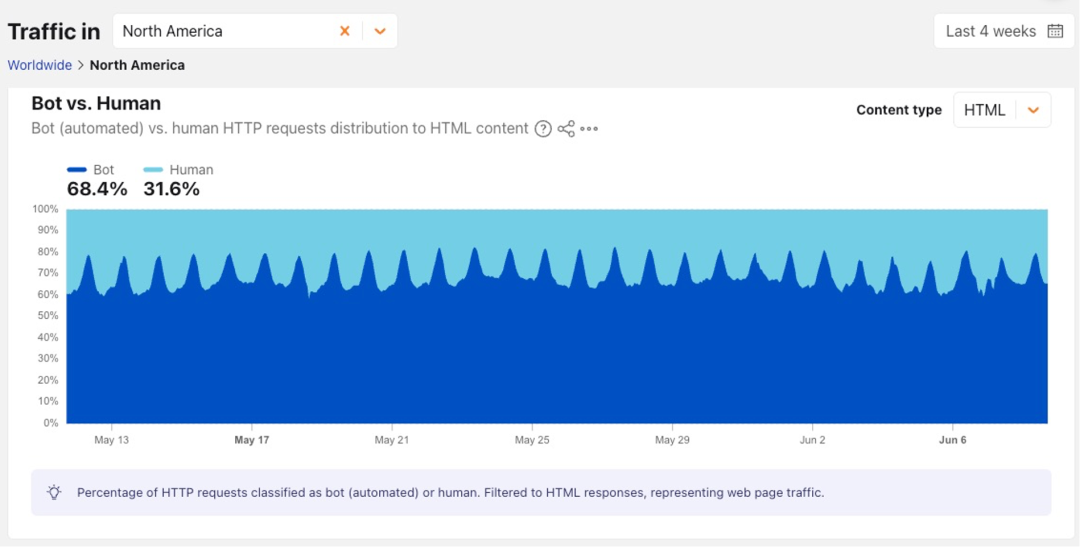The height and width of the screenshot is (547, 1080).
Task: Toggle the Human series legend
Action: pyautogui.click(x=178, y=169)
